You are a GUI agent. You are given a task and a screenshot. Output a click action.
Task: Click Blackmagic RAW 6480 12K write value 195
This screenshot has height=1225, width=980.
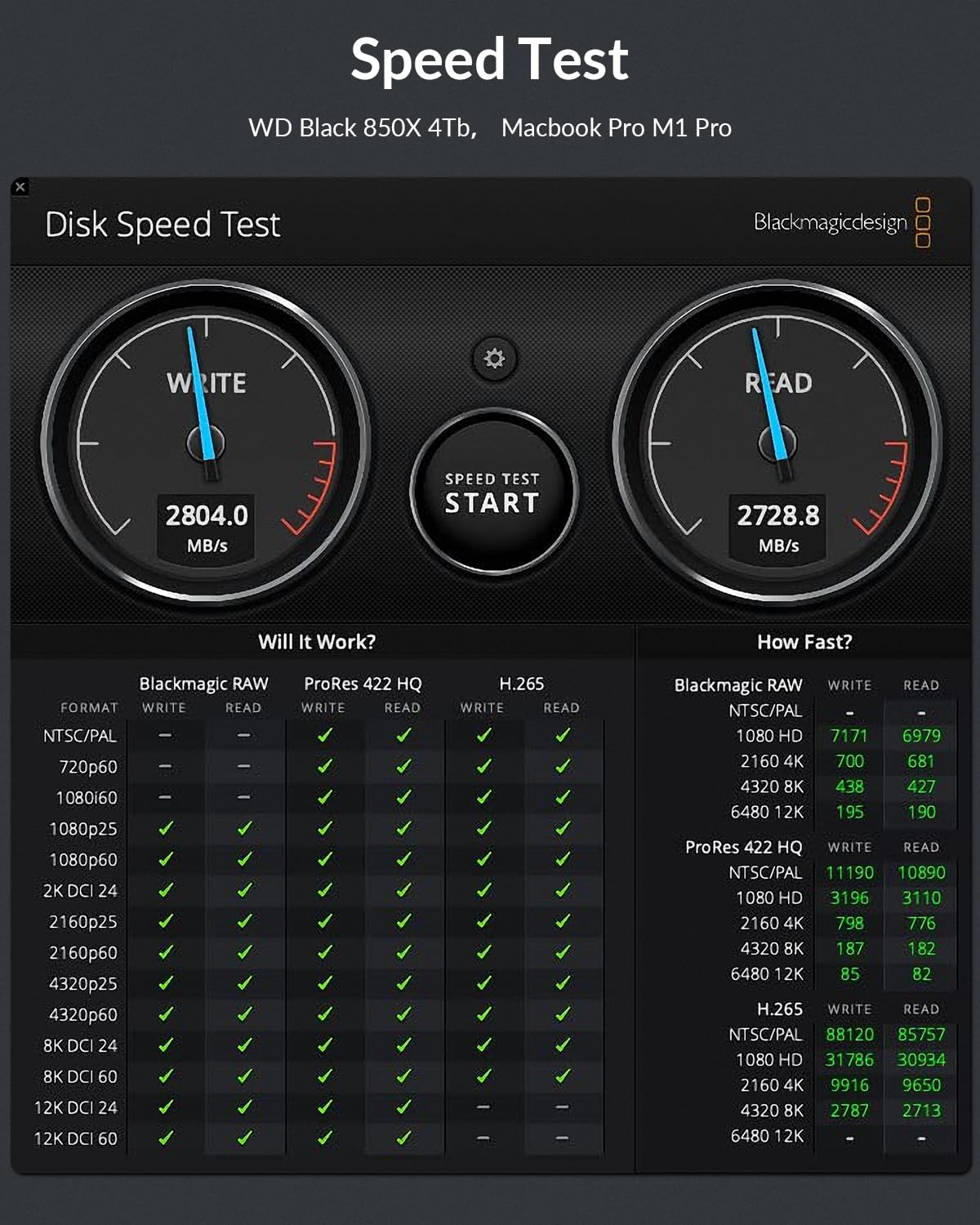(849, 812)
